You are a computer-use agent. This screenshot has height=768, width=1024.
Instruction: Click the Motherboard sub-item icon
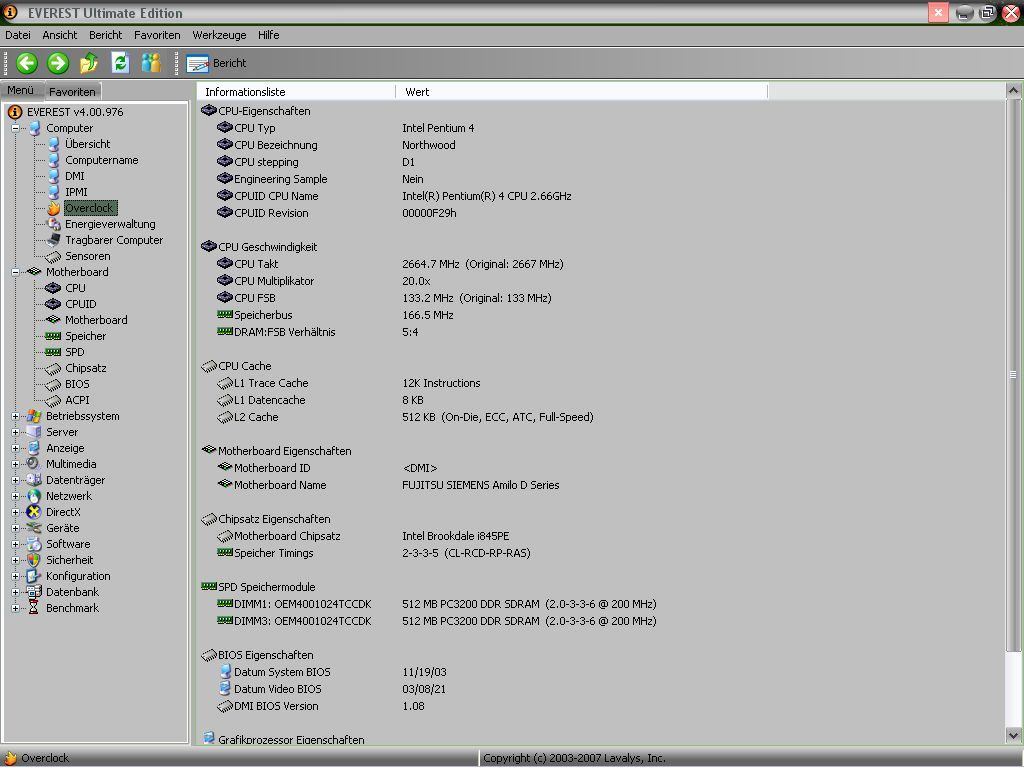pyautogui.click(x=53, y=320)
